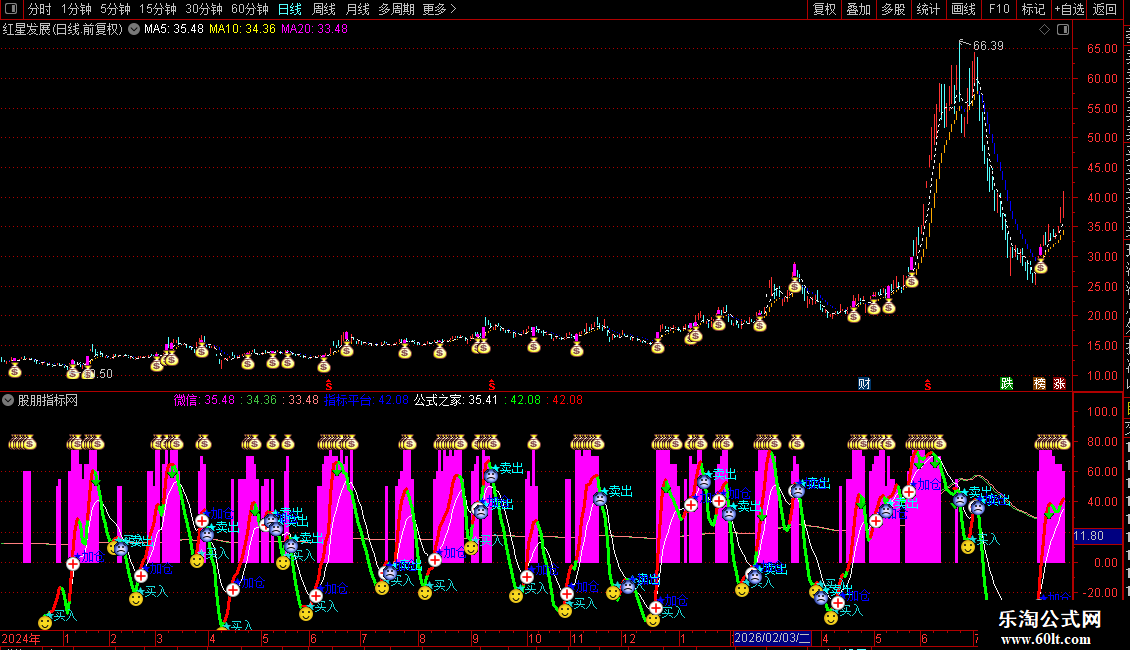Screen dimensions: 1130x650
Task: Click the 榜 marker
Action: 1039,384
